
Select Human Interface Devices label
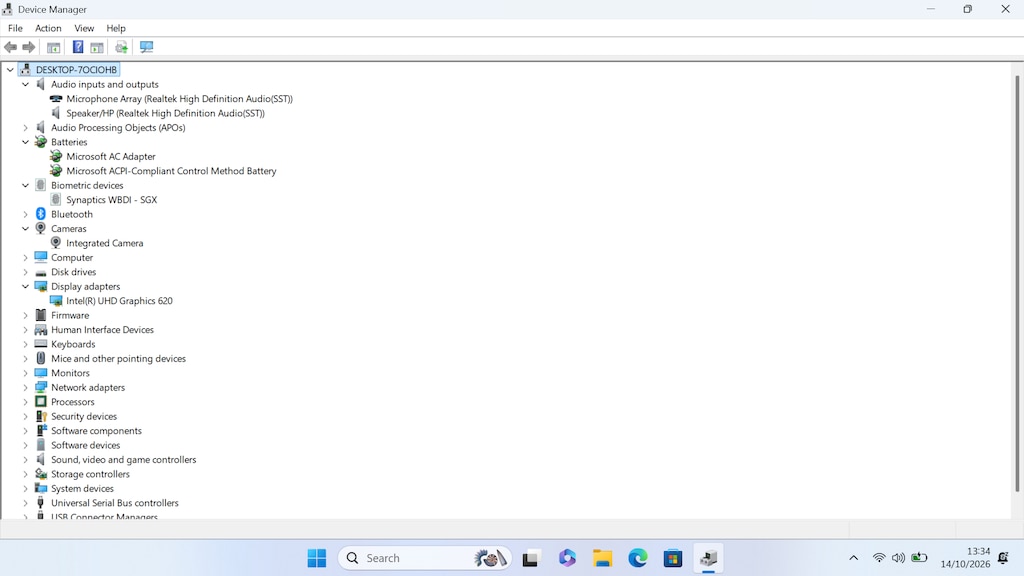pos(103,330)
